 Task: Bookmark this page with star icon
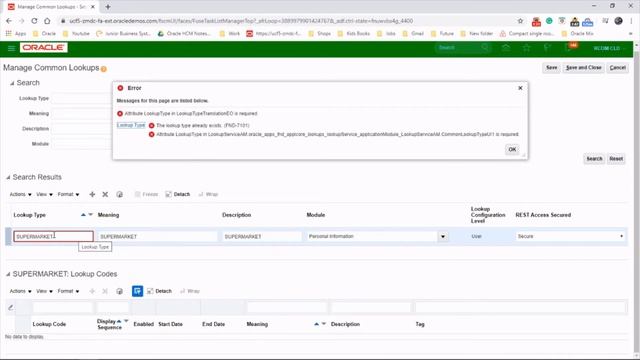coord(520,21)
